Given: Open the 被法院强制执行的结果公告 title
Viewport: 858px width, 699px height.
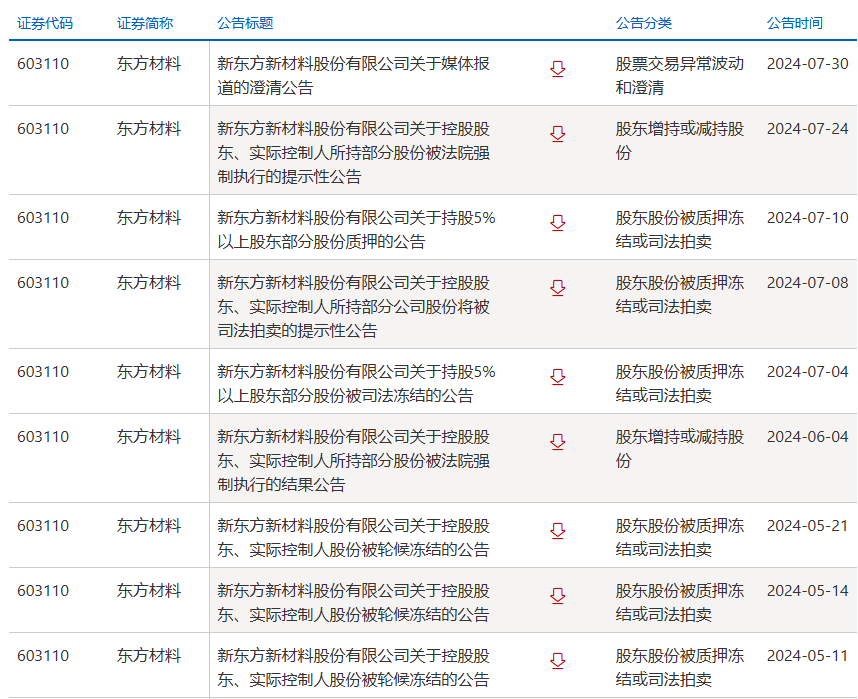Looking at the screenshot, I should pyautogui.click(x=353, y=460).
